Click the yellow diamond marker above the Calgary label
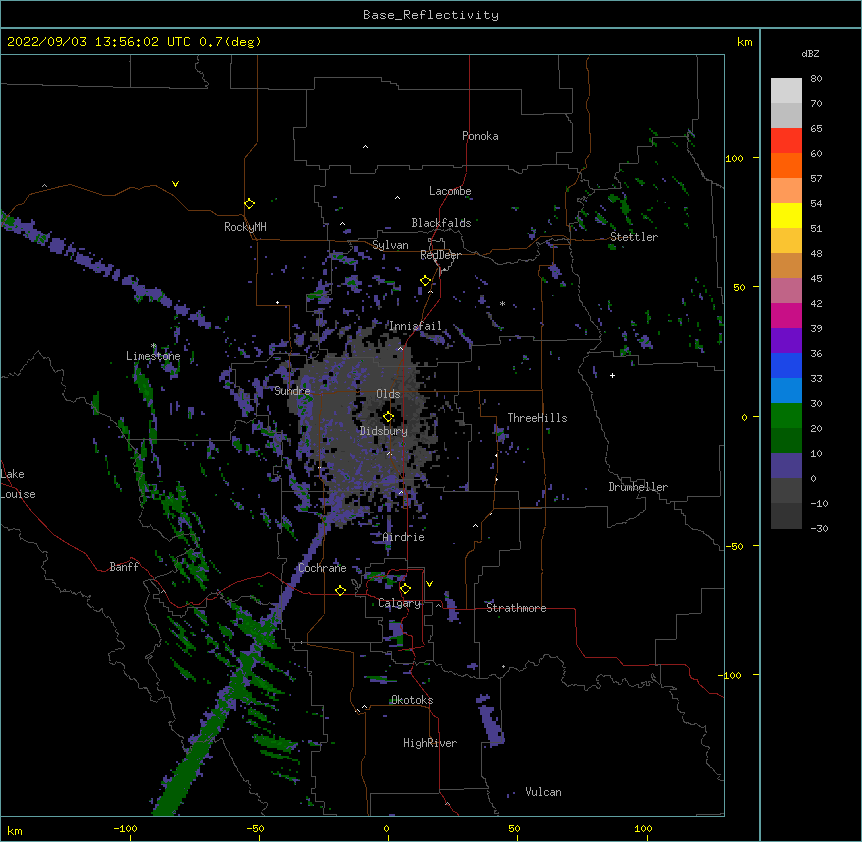This screenshot has height=842, width=862. click(405, 589)
